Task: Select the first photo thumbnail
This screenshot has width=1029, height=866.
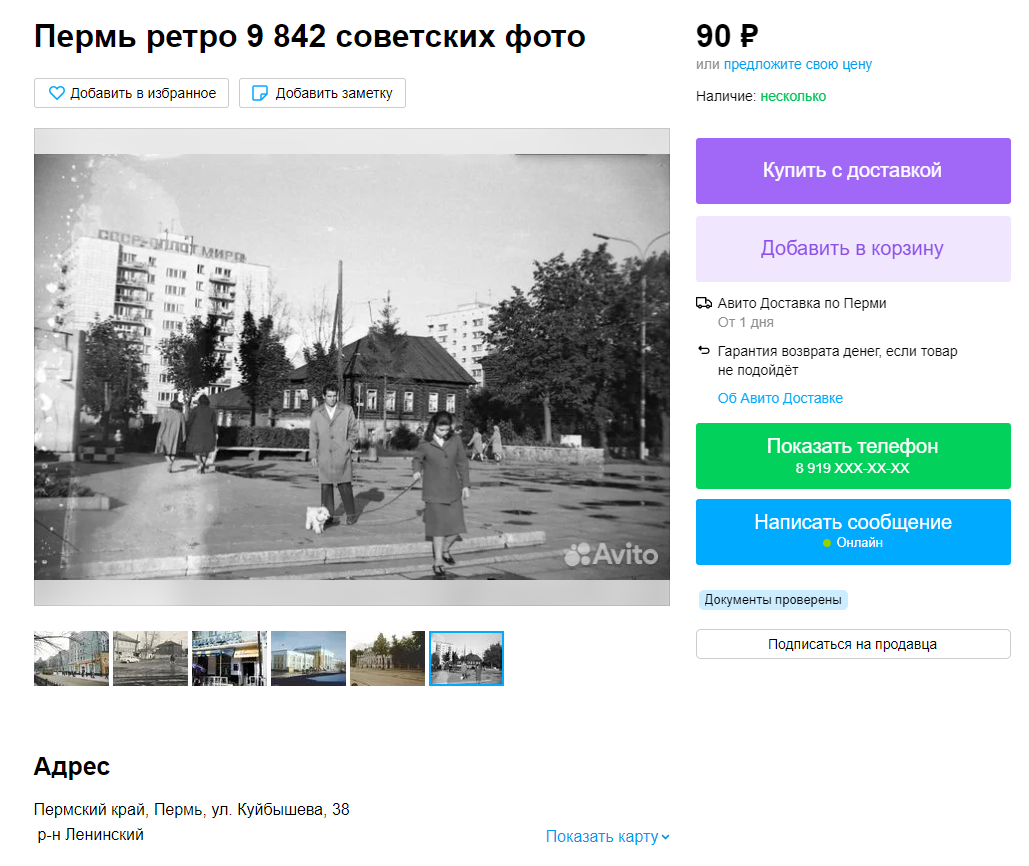Action: [x=72, y=659]
